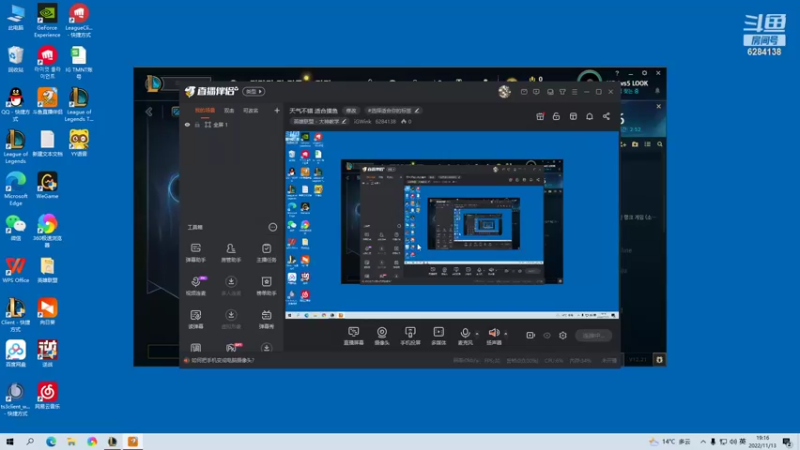Open Microsoft Edge from the taskbar
The height and width of the screenshot is (450, 800).
point(51,441)
